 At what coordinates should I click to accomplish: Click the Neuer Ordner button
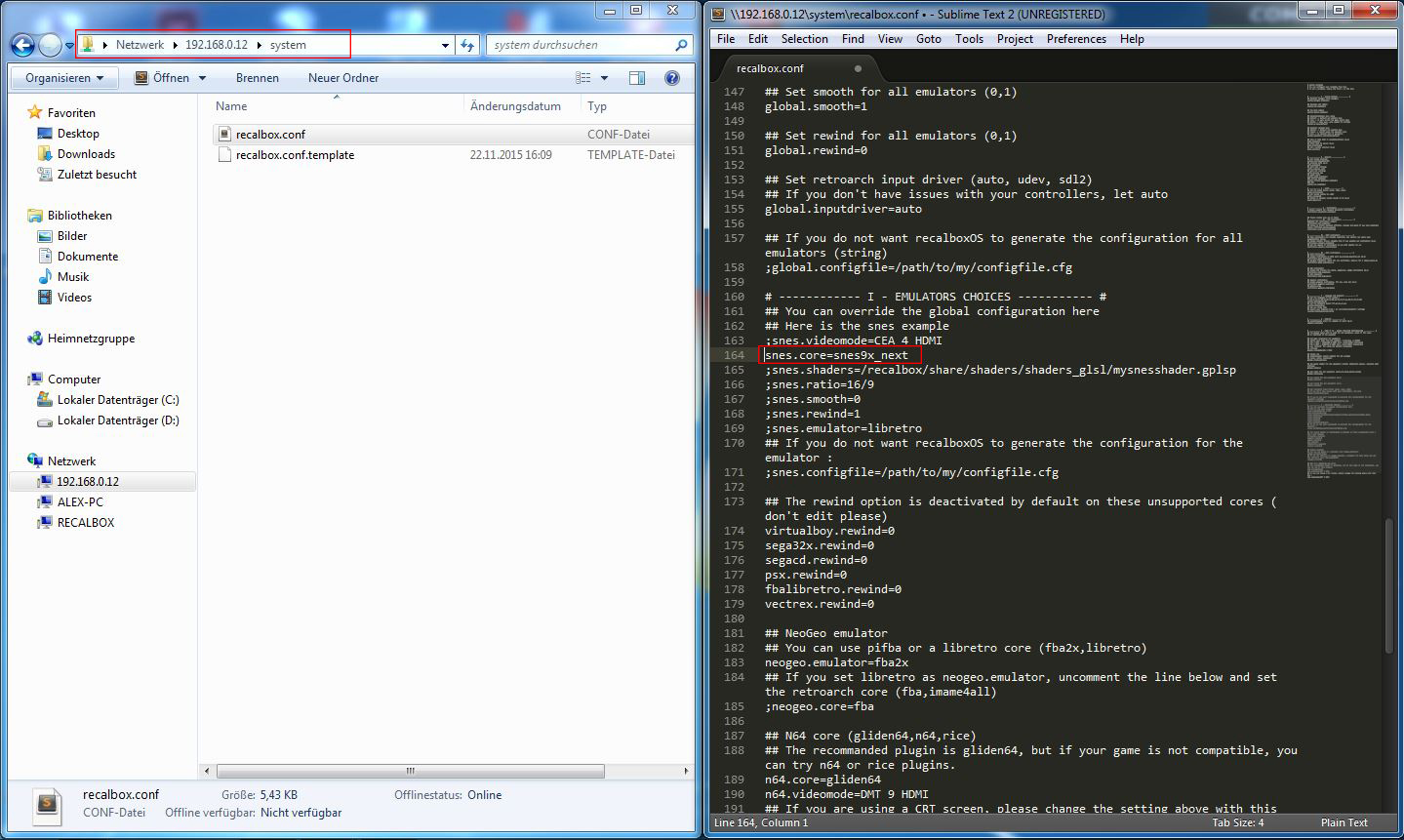(x=343, y=78)
